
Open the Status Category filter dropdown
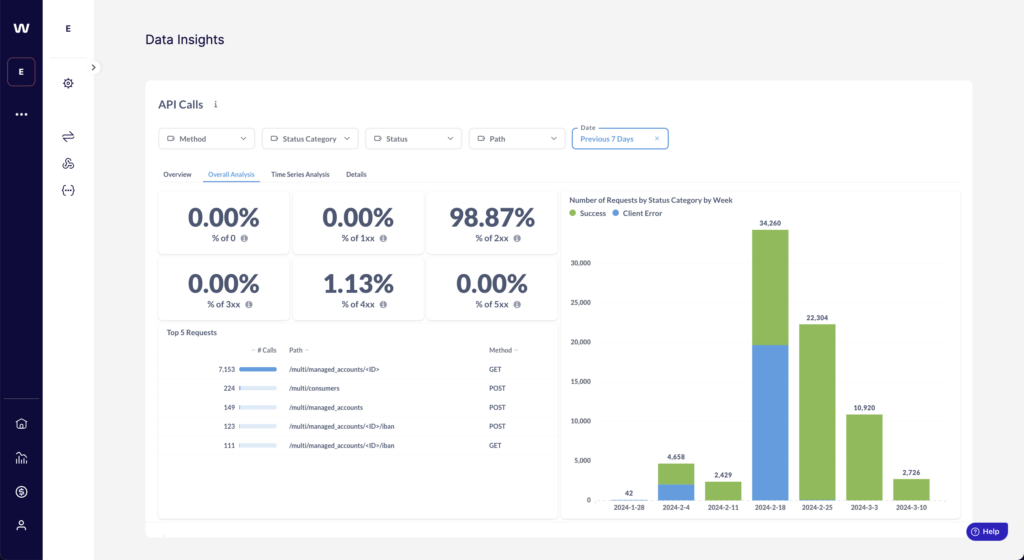310,139
